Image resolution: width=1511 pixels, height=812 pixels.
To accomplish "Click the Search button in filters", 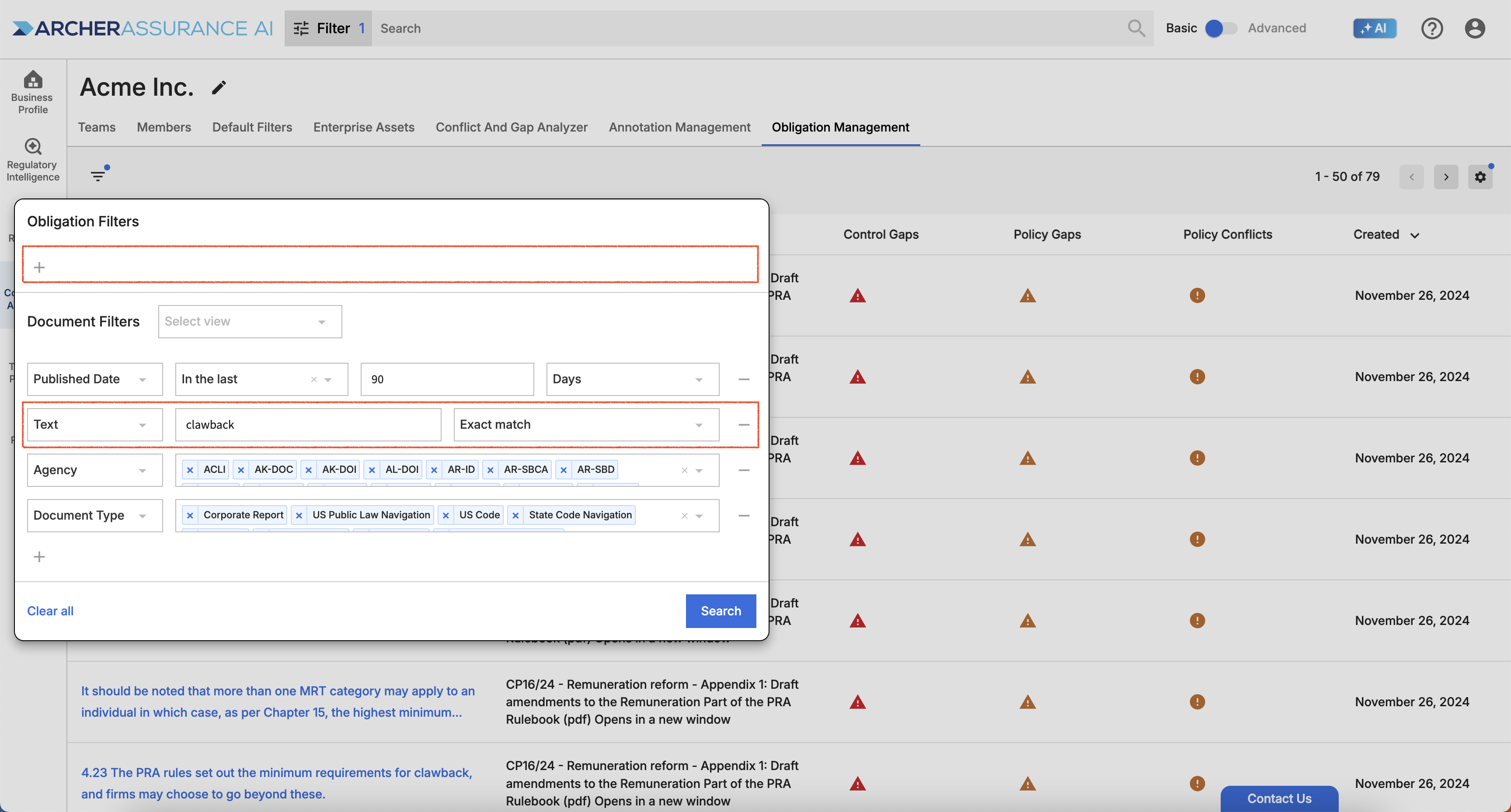I will [721, 611].
